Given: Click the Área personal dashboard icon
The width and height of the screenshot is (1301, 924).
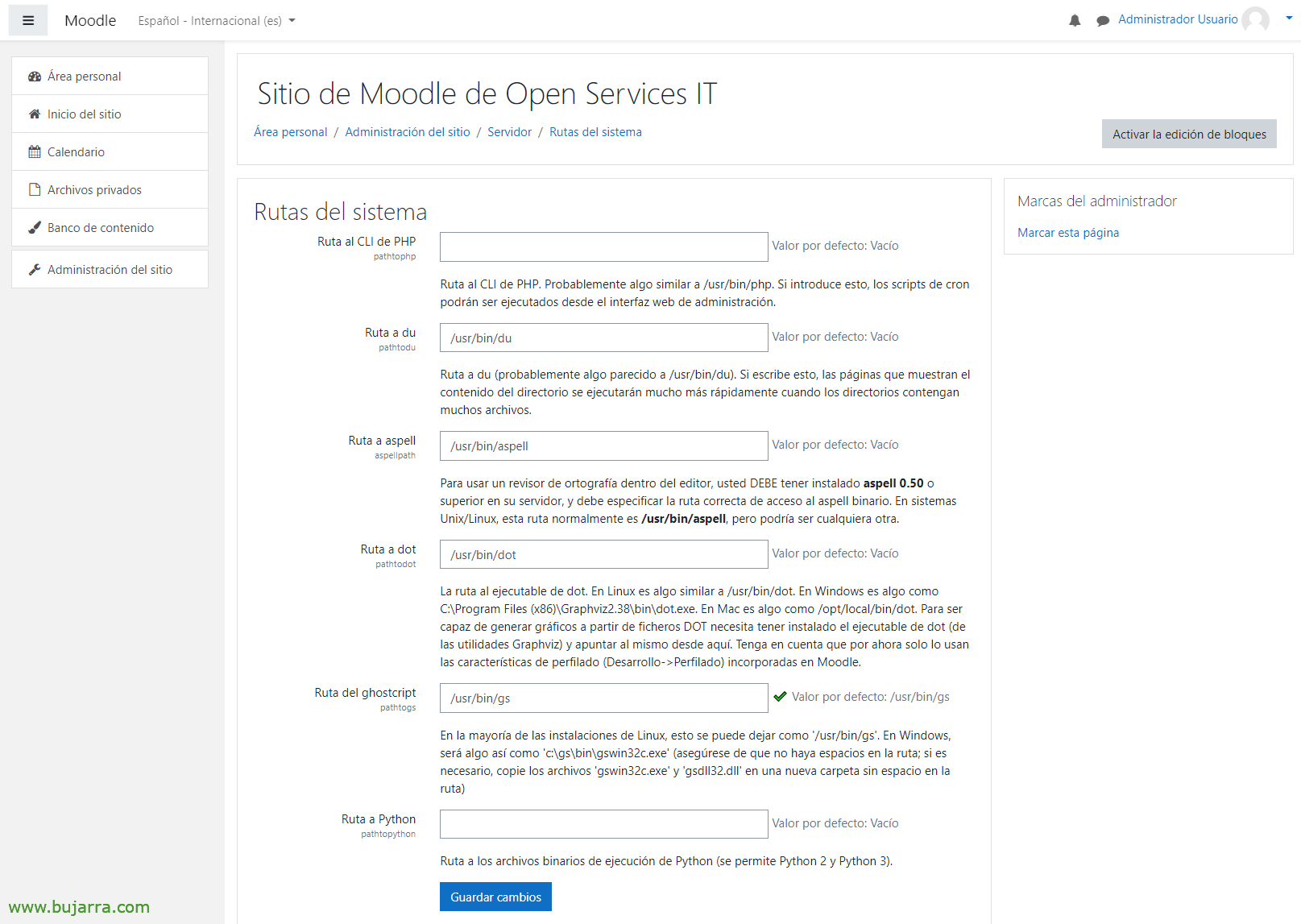Looking at the screenshot, I should (x=35, y=77).
